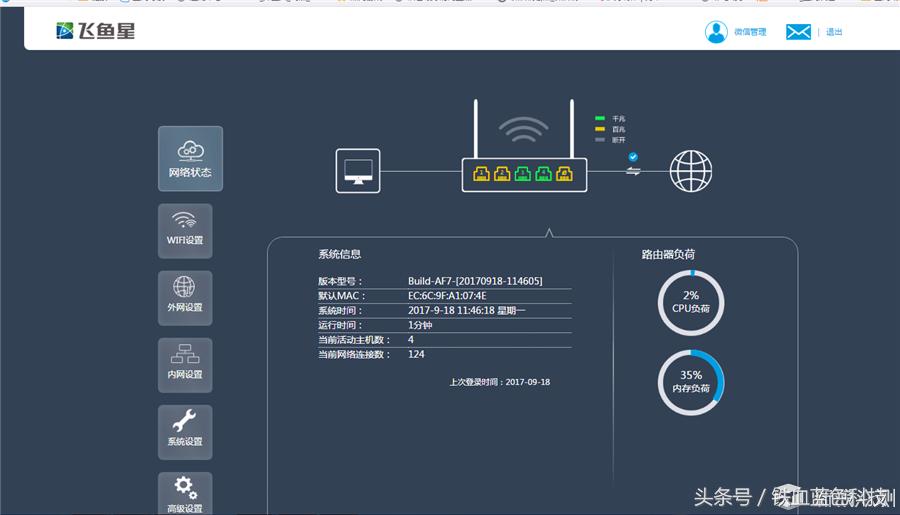Open the WIFI设置 sidebar item
900x515 pixels.
[185, 231]
